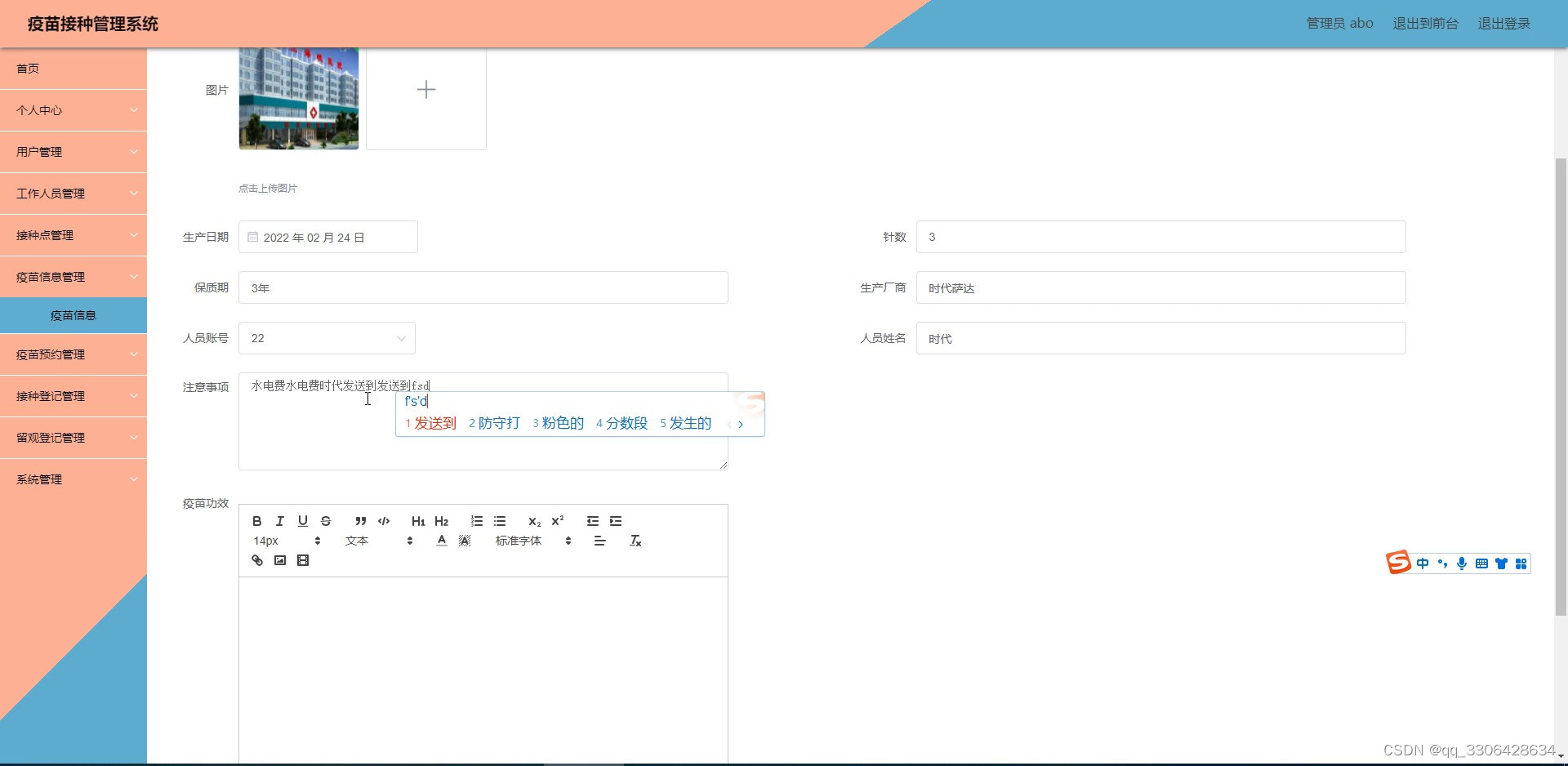This screenshot has width=1568, height=766.
Task: Expand the 工作人员管理 menu
Action: coord(73,194)
